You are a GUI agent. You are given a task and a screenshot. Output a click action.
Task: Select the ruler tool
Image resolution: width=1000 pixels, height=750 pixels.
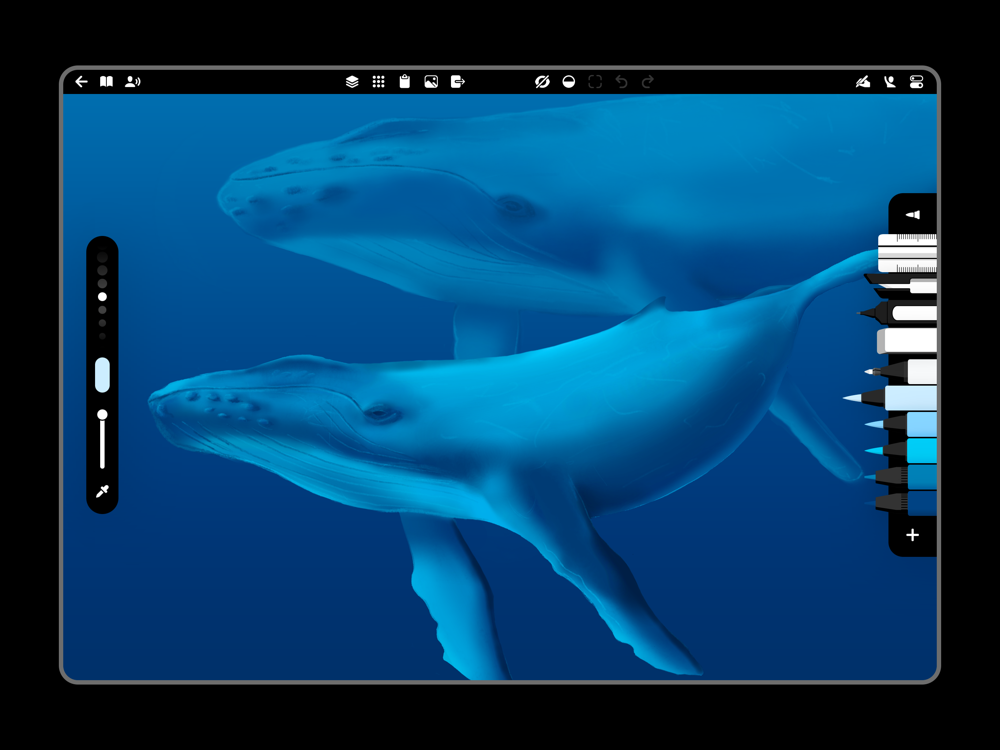pyautogui.click(x=907, y=253)
